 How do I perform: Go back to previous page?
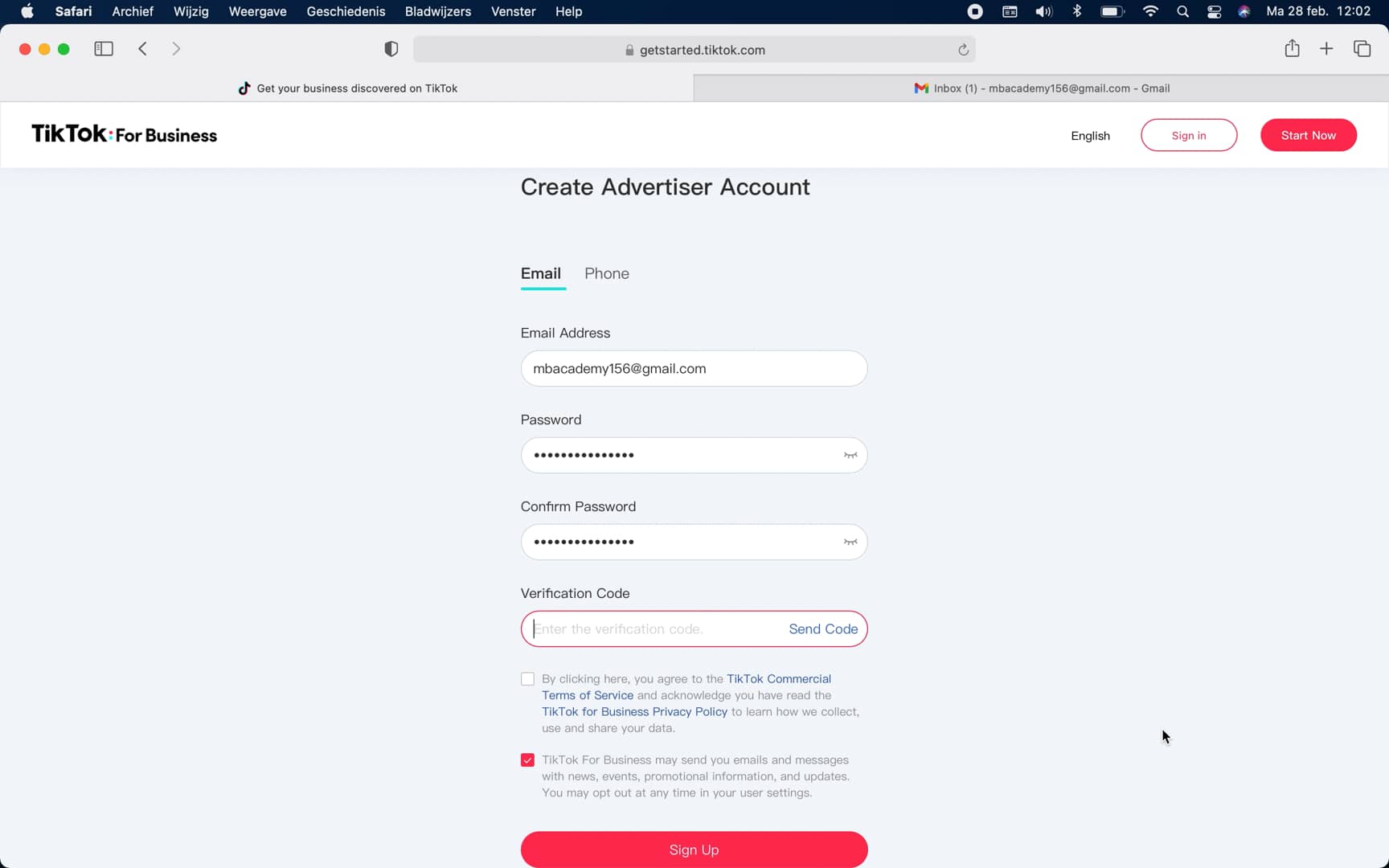tap(142, 49)
